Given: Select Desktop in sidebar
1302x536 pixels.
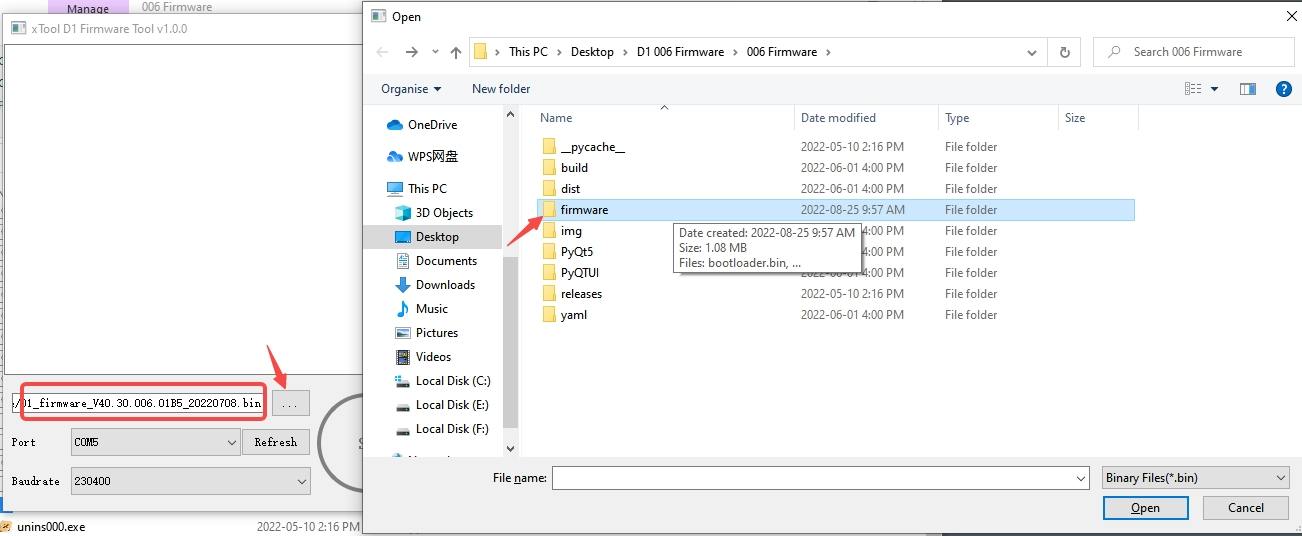Looking at the screenshot, I should click(437, 237).
